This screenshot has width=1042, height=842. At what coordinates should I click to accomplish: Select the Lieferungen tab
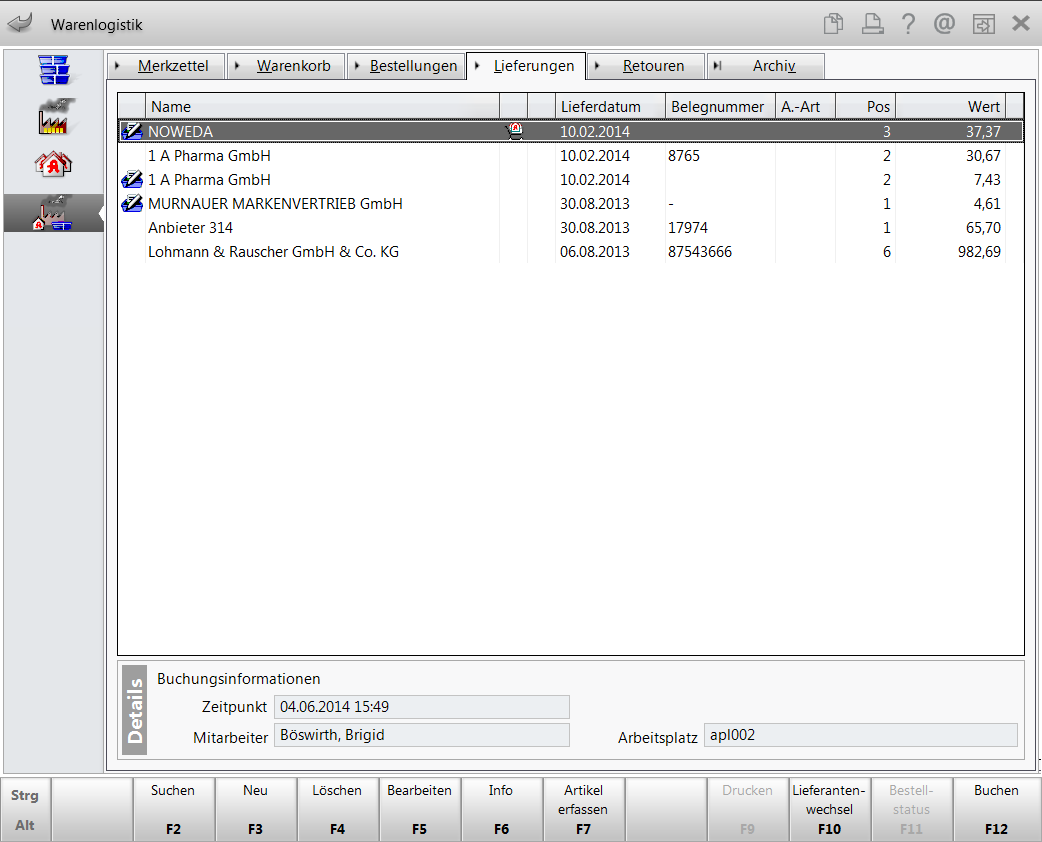526,66
